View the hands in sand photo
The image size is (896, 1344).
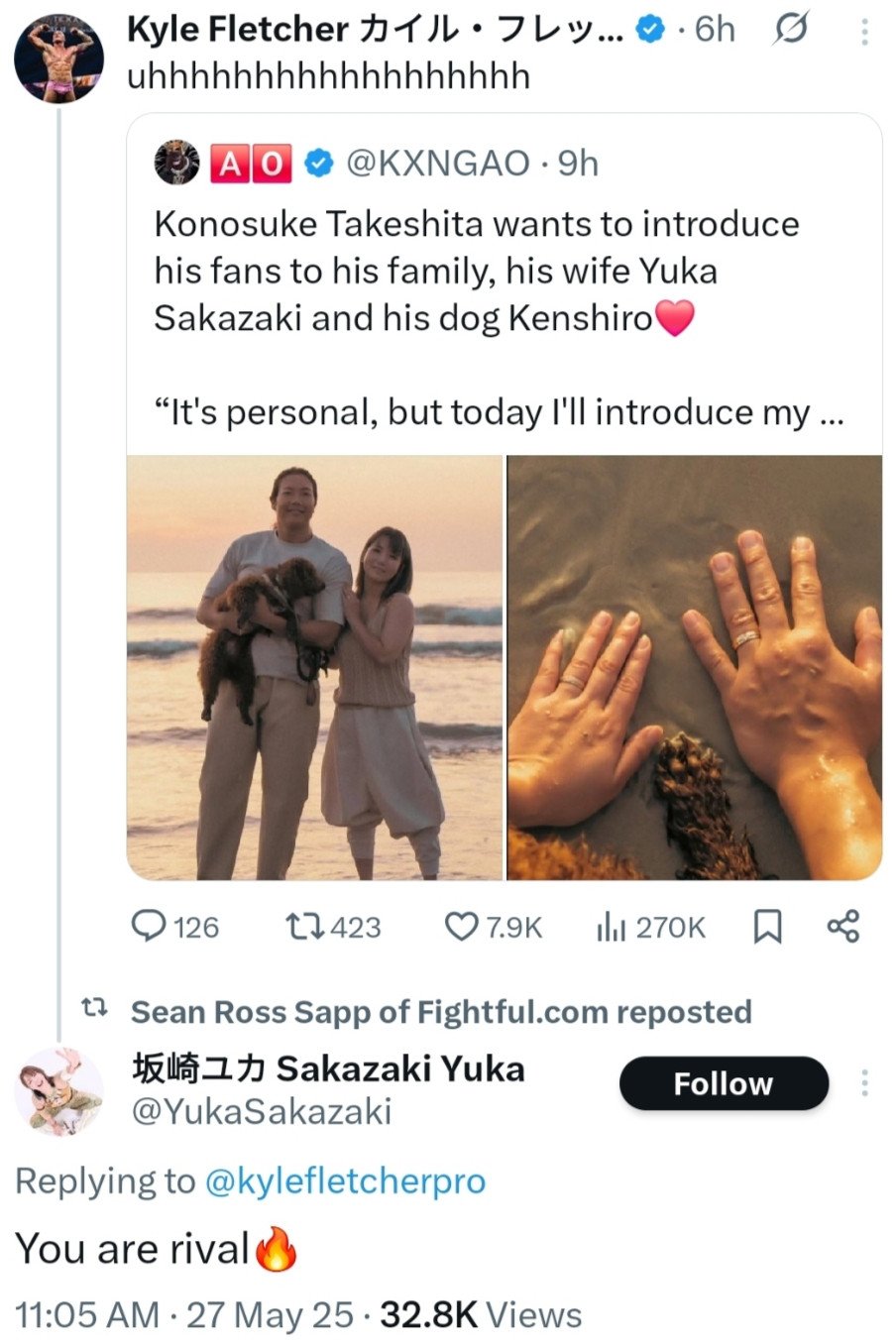pos(695,667)
